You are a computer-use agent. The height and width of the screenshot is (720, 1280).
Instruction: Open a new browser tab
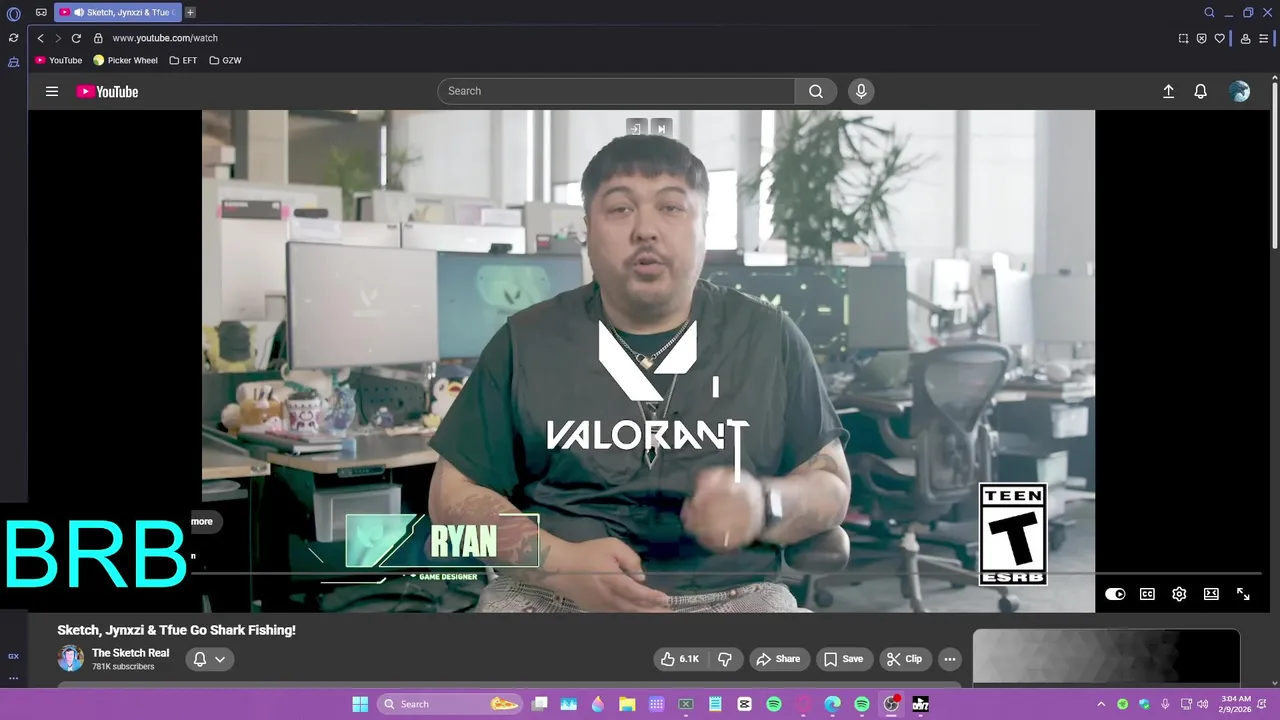190,13
